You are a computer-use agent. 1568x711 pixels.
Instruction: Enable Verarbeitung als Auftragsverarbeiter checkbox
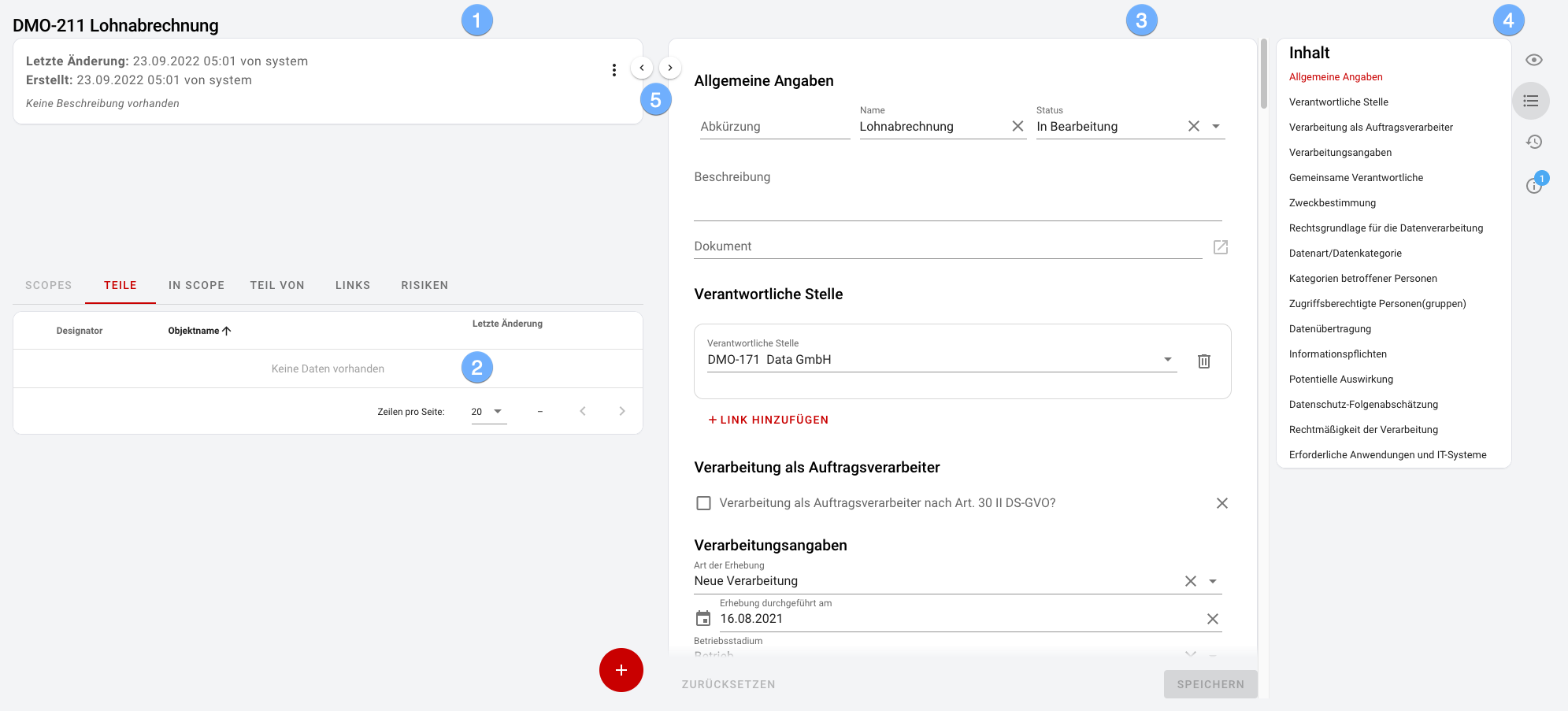[704, 502]
